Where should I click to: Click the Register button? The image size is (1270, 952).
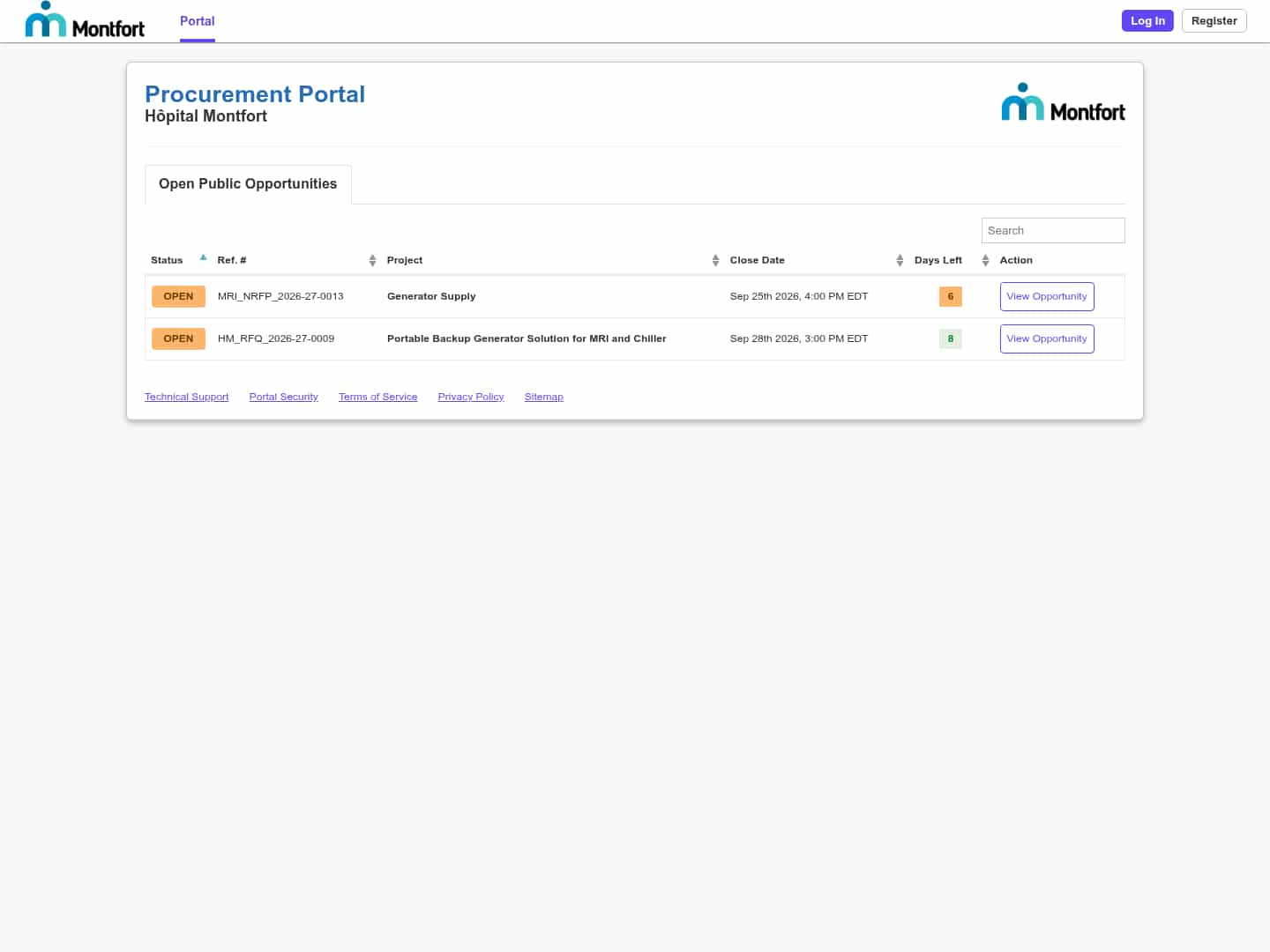[x=1214, y=20]
